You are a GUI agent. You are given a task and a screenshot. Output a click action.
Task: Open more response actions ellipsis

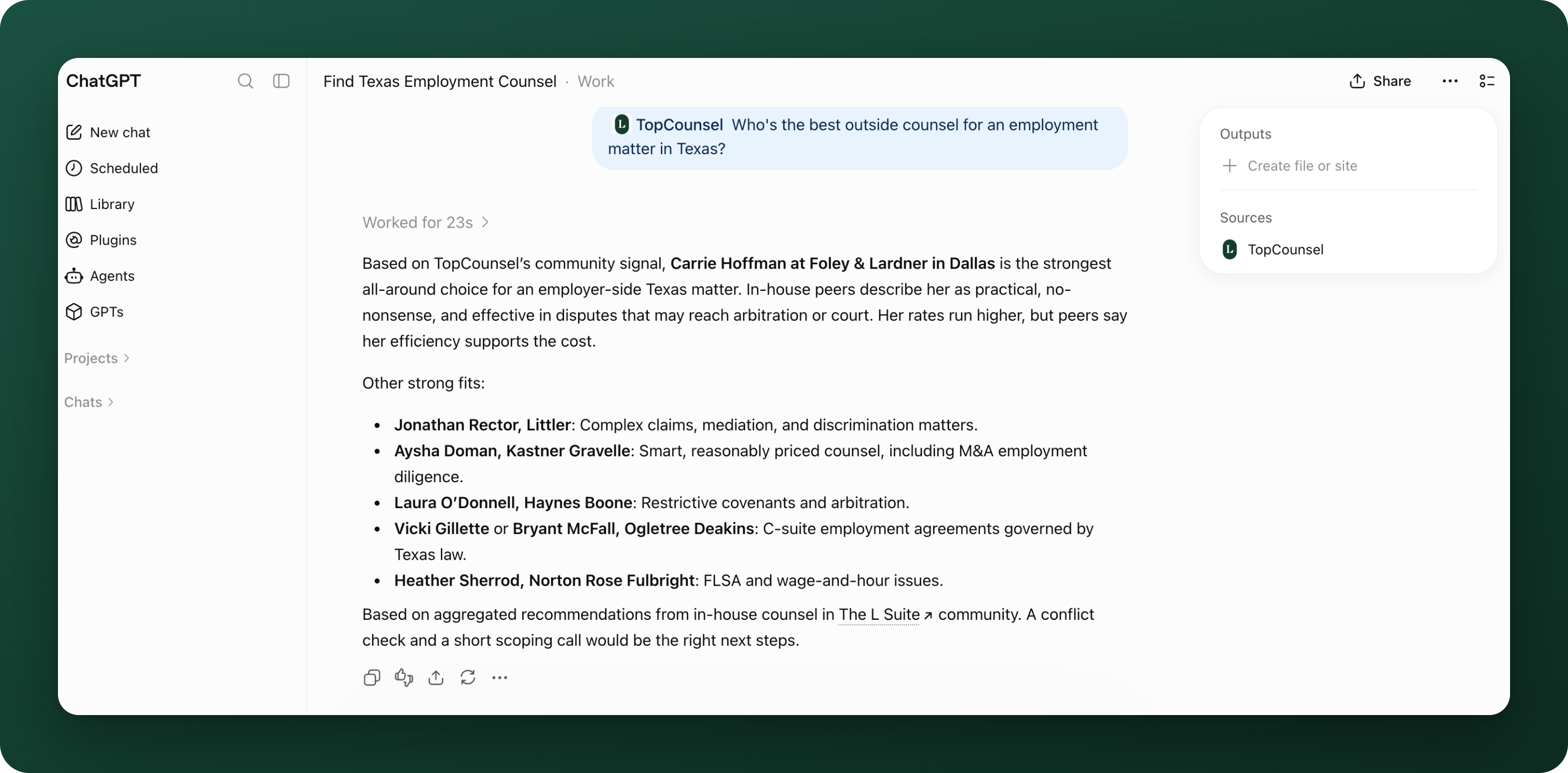[x=500, y=677]
